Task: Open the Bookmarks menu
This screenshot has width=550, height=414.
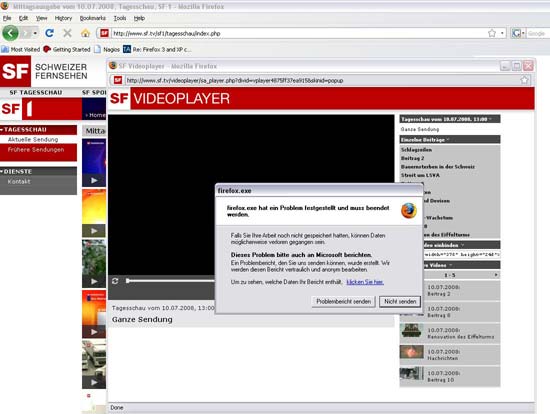Action: 93,18
